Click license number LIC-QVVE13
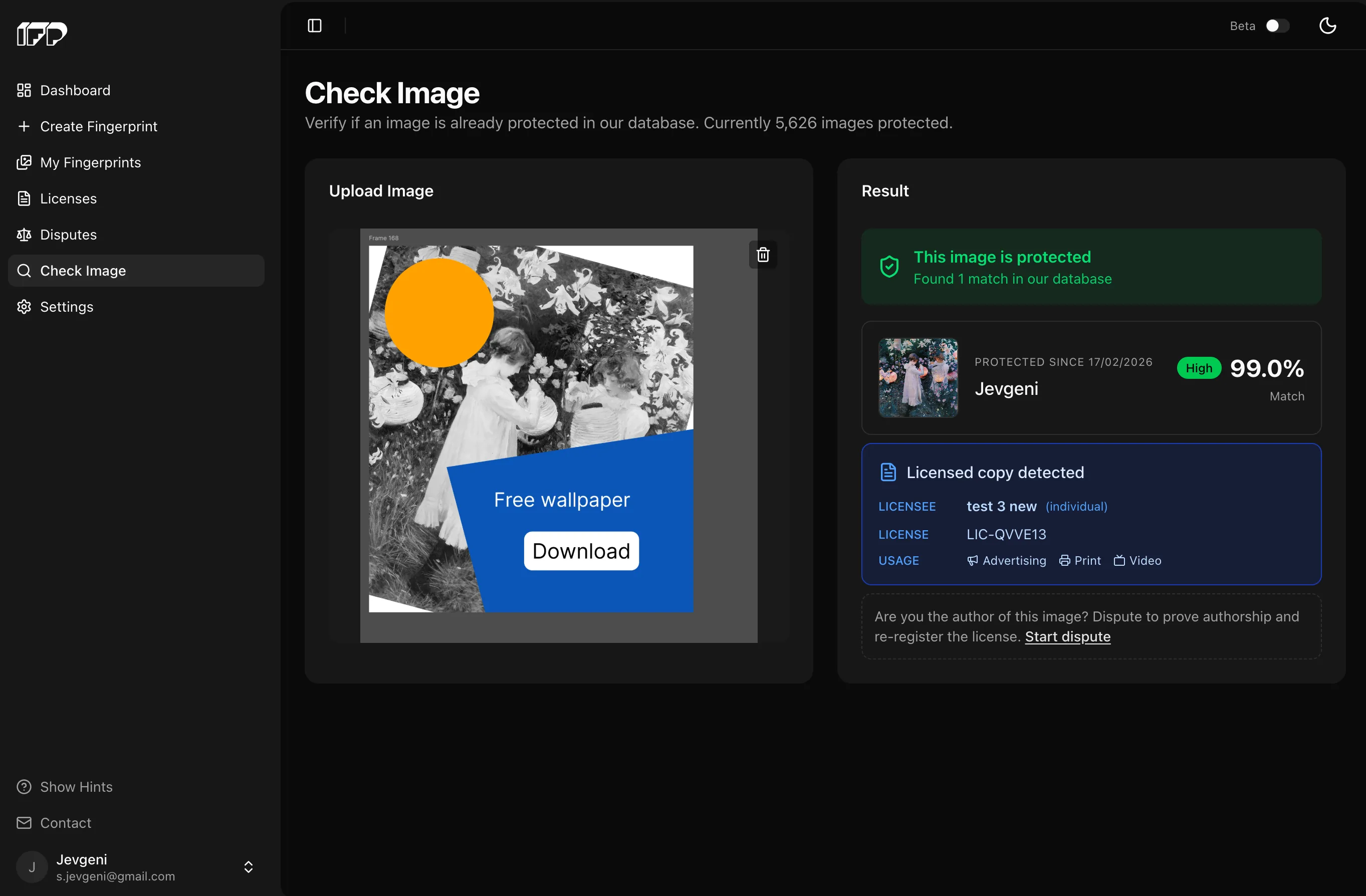This screenshot has width=1366, height=896. (1006, 534)
